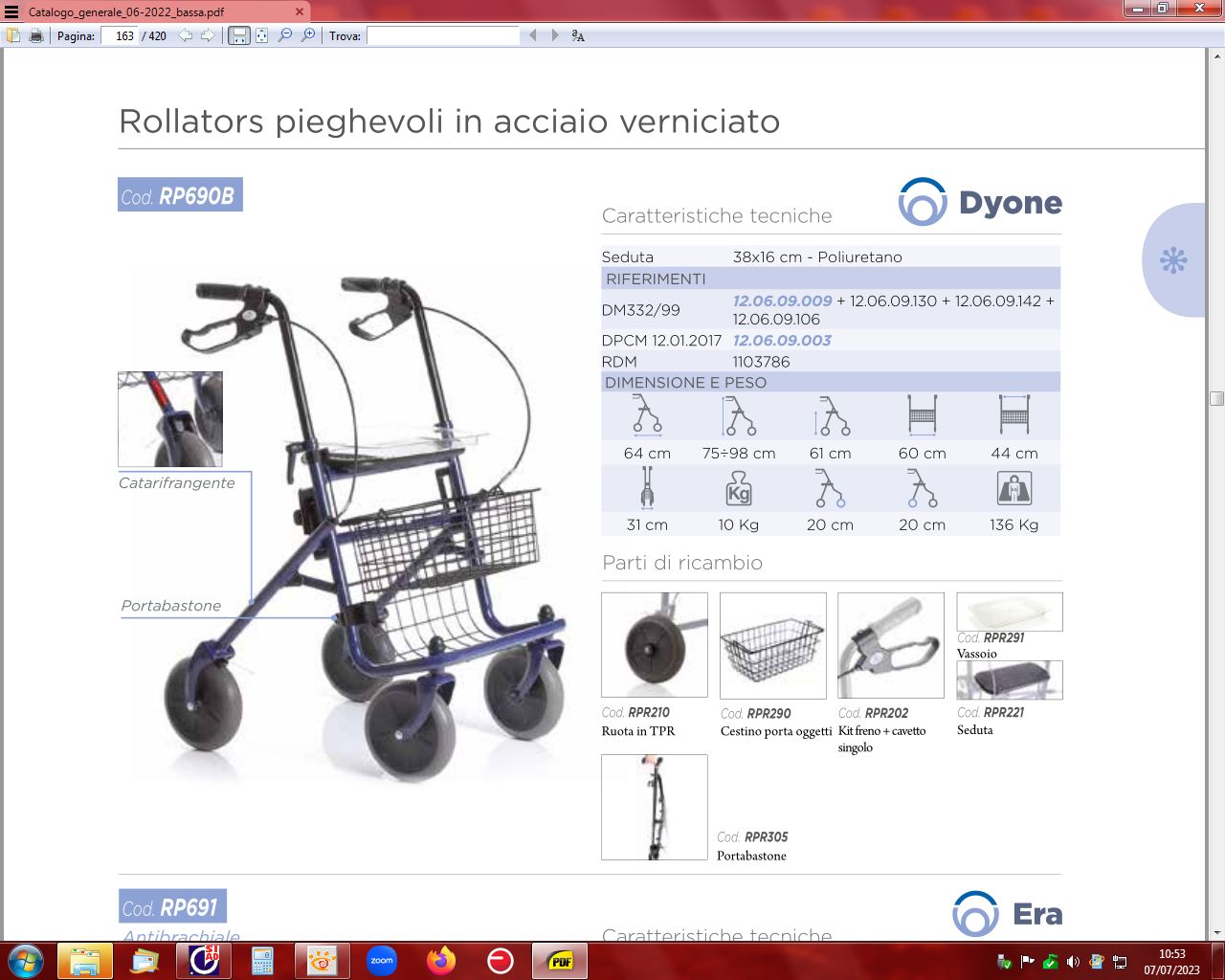The width and height of the screenshot is (1225, 980).
Task: Go to next page with right arrow
Action: tap(207, 35)
